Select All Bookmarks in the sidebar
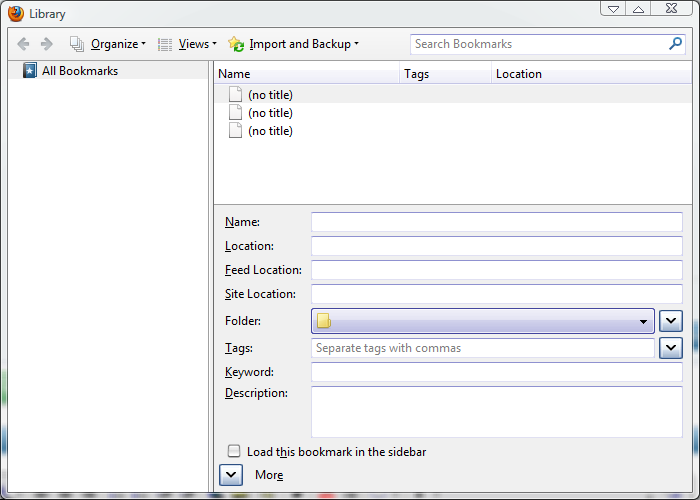The width and height of the screenshot is (700, 500). tap(108, 71)
